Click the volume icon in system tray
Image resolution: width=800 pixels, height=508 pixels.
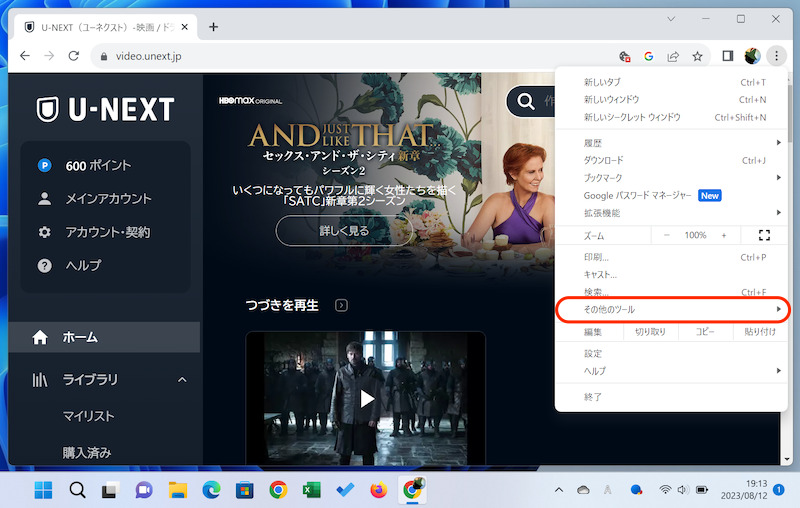coord(683,490)
